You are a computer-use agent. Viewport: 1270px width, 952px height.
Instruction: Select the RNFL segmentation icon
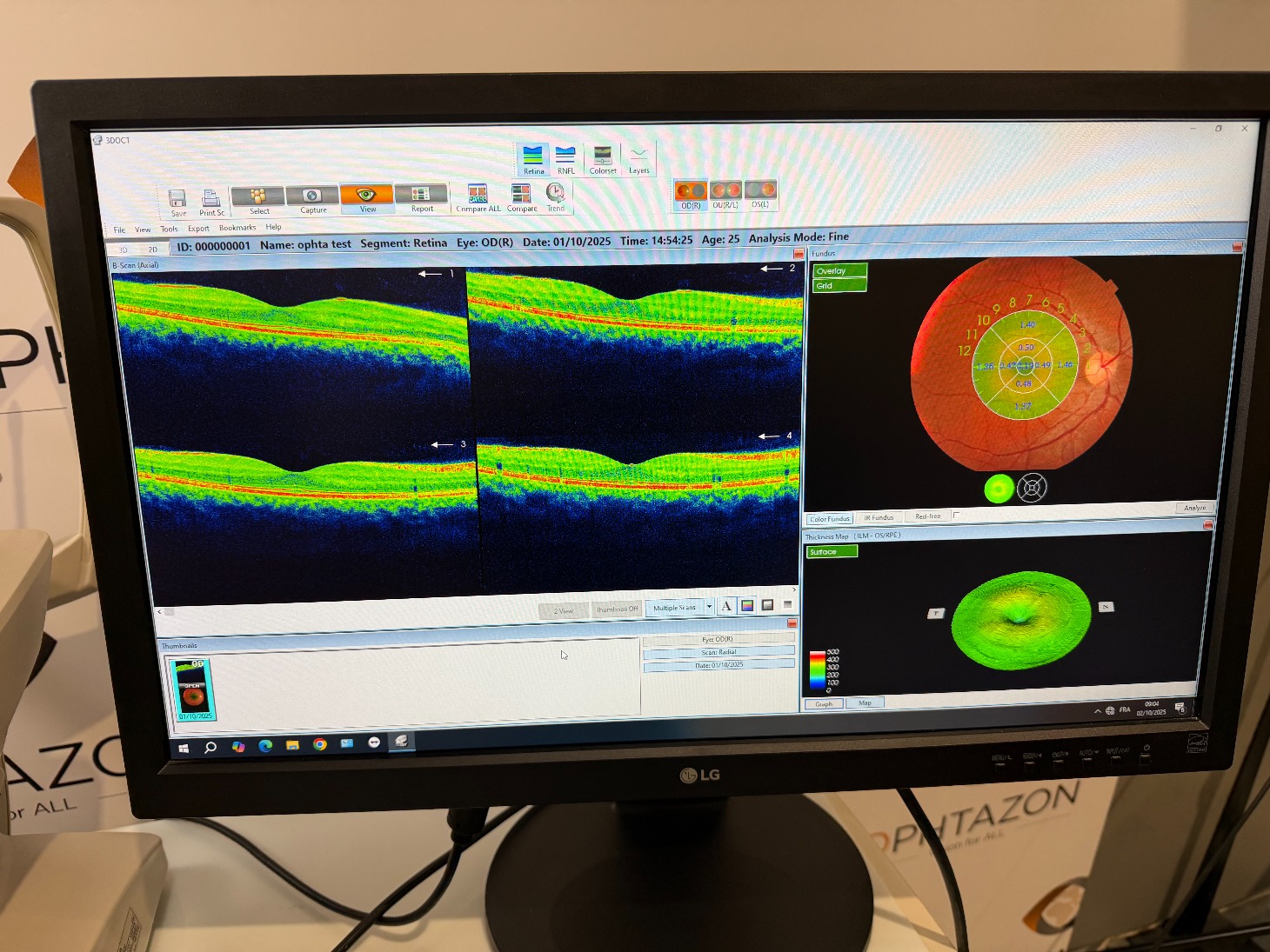tap(565, 156)
